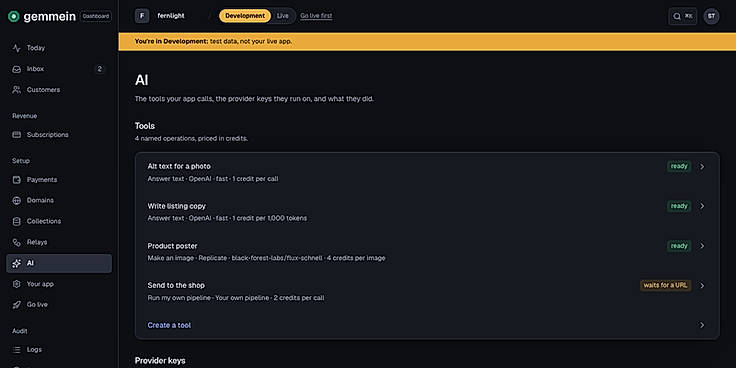
Task: Click the gemmein logo icon
Action: tap(14, 16)
